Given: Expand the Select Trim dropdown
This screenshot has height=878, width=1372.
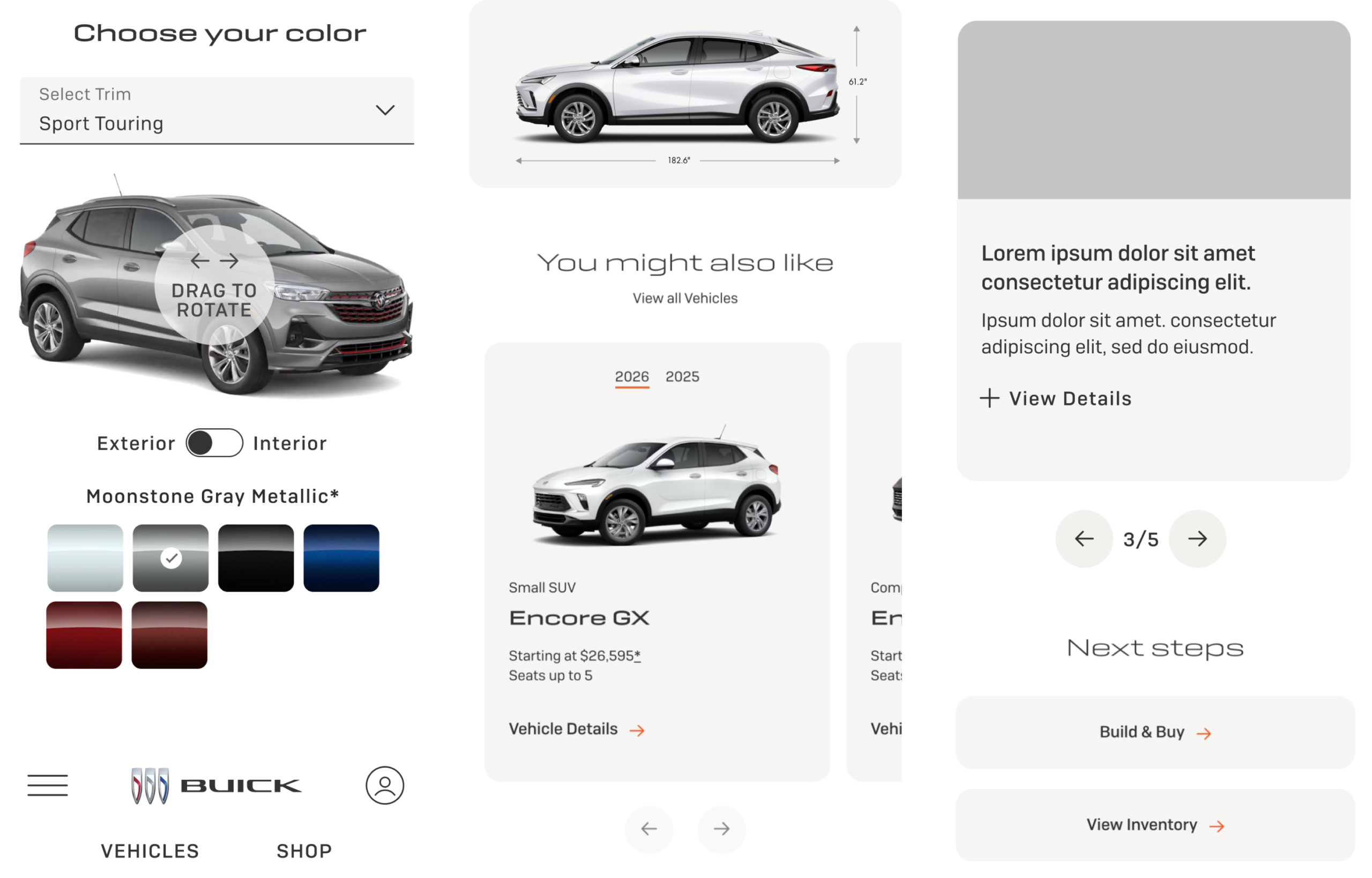Looking at the screenshot, I should (217, 110).
